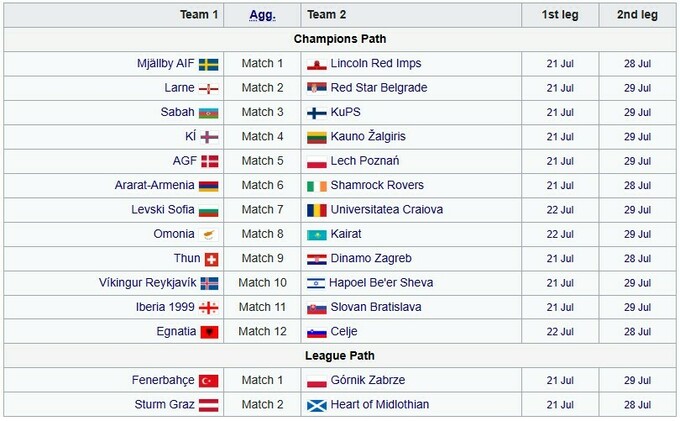Open the Shamrock Rovers team link
Screen dimensions: 680x421
[377, 185]
